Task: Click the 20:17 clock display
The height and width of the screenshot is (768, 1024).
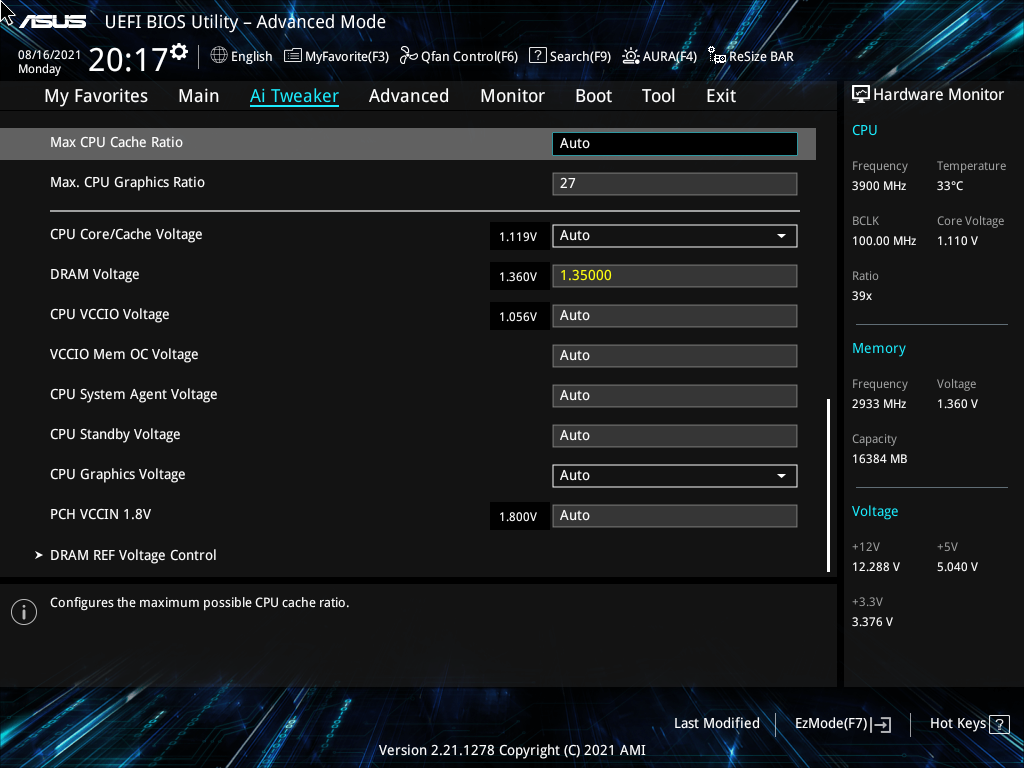Action: 127,60
